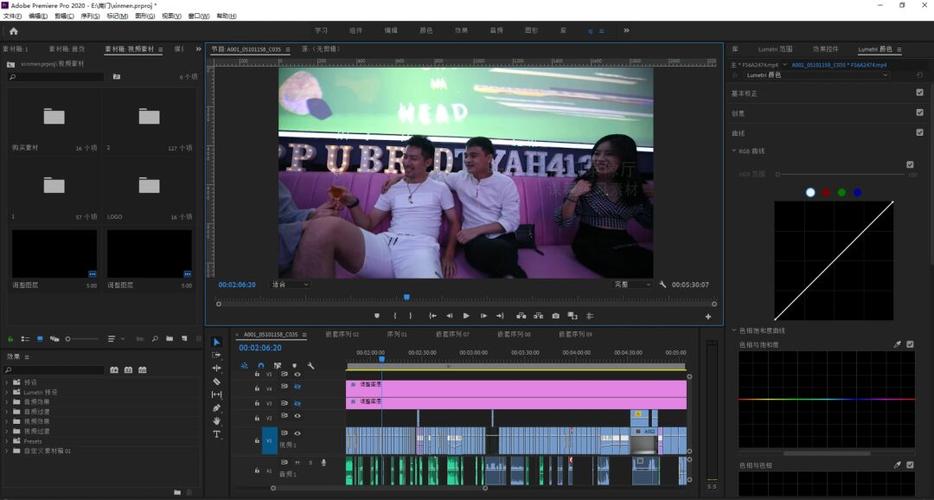Open the 文件(F) menu
The height and width of the screenshot is (500, 934).
[x=12, y=16]
